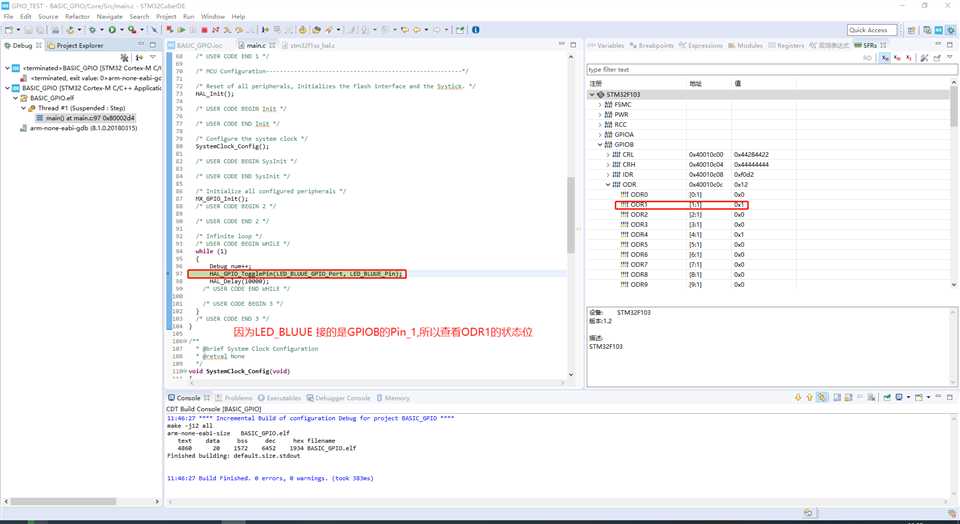The width and height of the screenshot is (960, 524).
Task: Open the Navigate menu
Action: coord(110,17)
